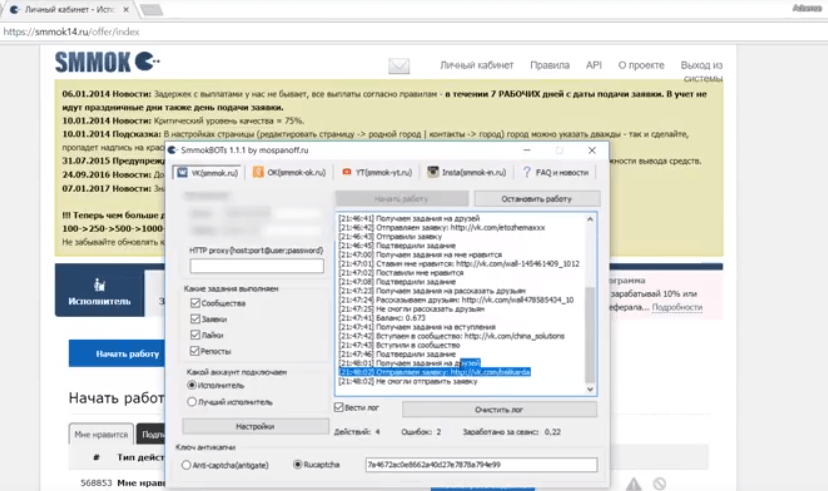
Task: Open Личный кабинет menu link
Action: (476, 65)
